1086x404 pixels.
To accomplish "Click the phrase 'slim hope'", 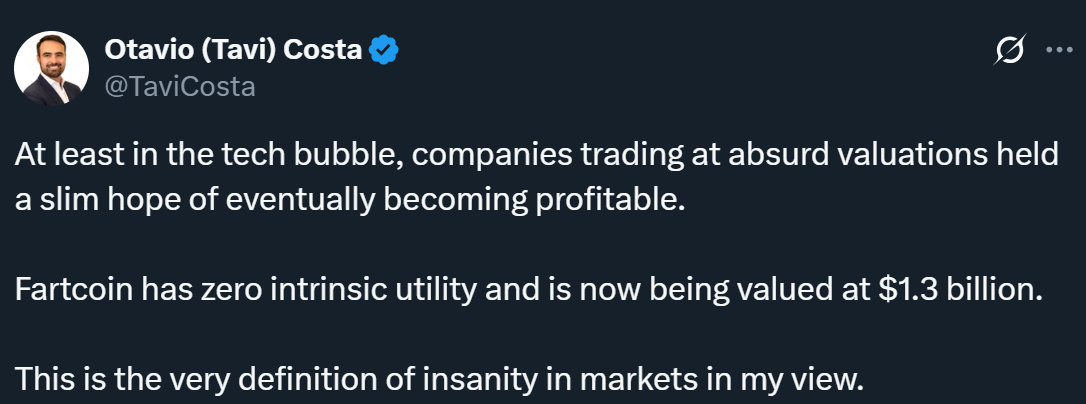I will click(112, 200).
